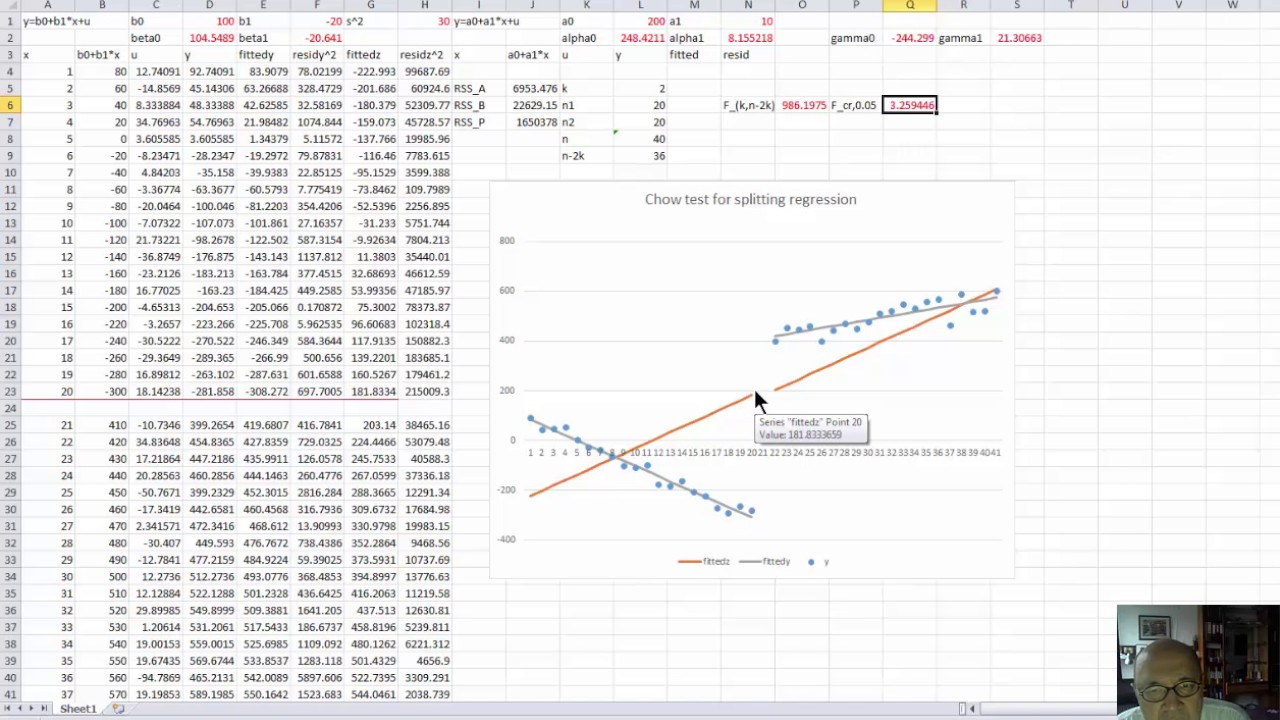This screenshot has height=720, width=1280.
Task: Click the b0 value 100 in row 1
Action: (209, 21)
